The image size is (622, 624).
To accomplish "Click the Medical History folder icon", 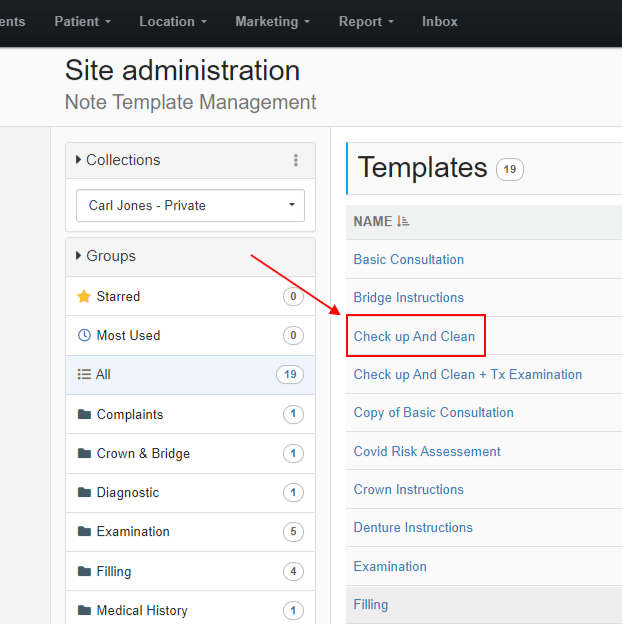I will pos(84,610).
